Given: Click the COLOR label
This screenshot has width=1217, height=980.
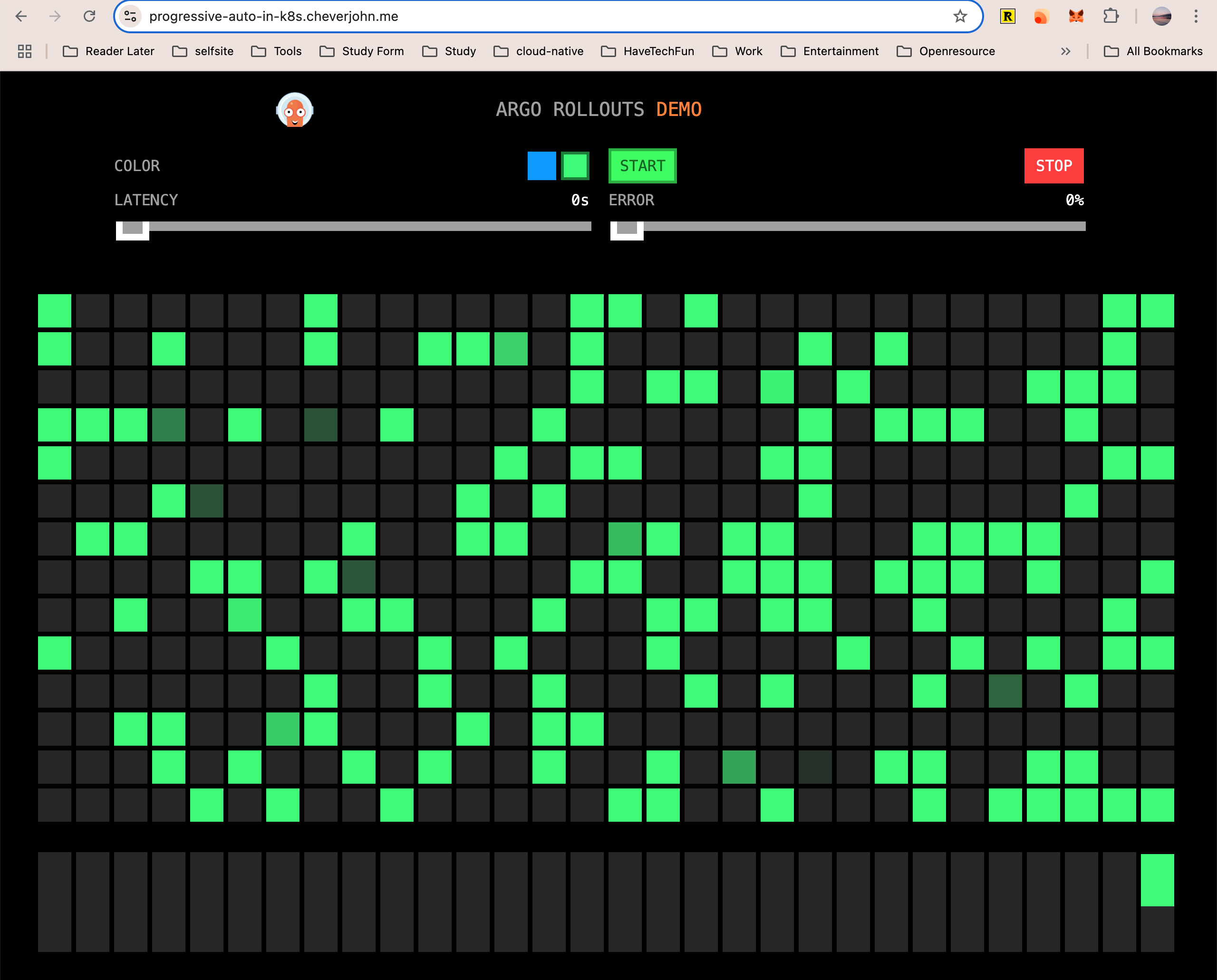Looking at the screenshot, I should tap(136, 166).
